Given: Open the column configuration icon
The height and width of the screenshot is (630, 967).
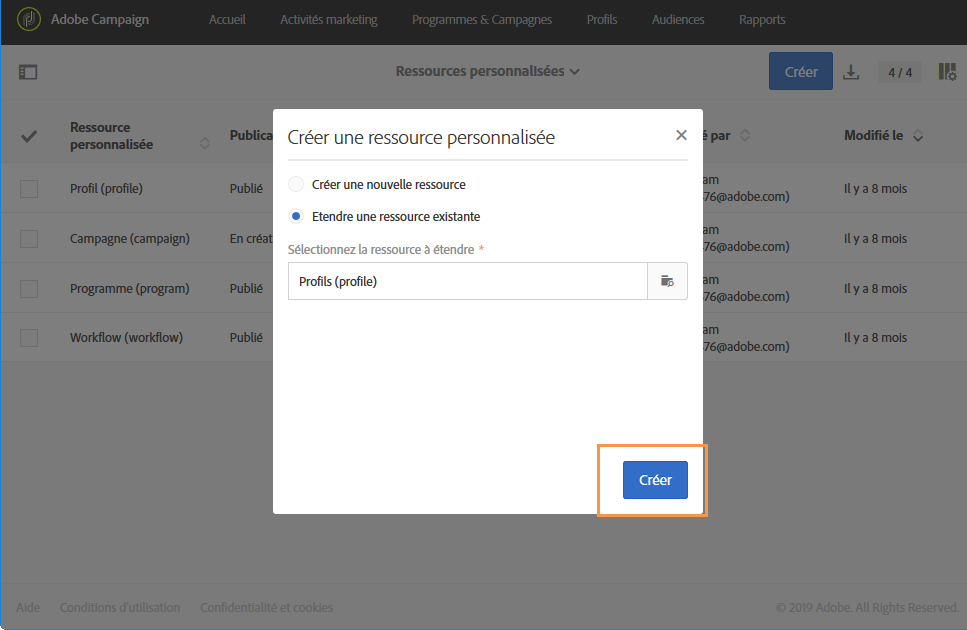Looking at the screenshot, I should [x=947, y=72].
